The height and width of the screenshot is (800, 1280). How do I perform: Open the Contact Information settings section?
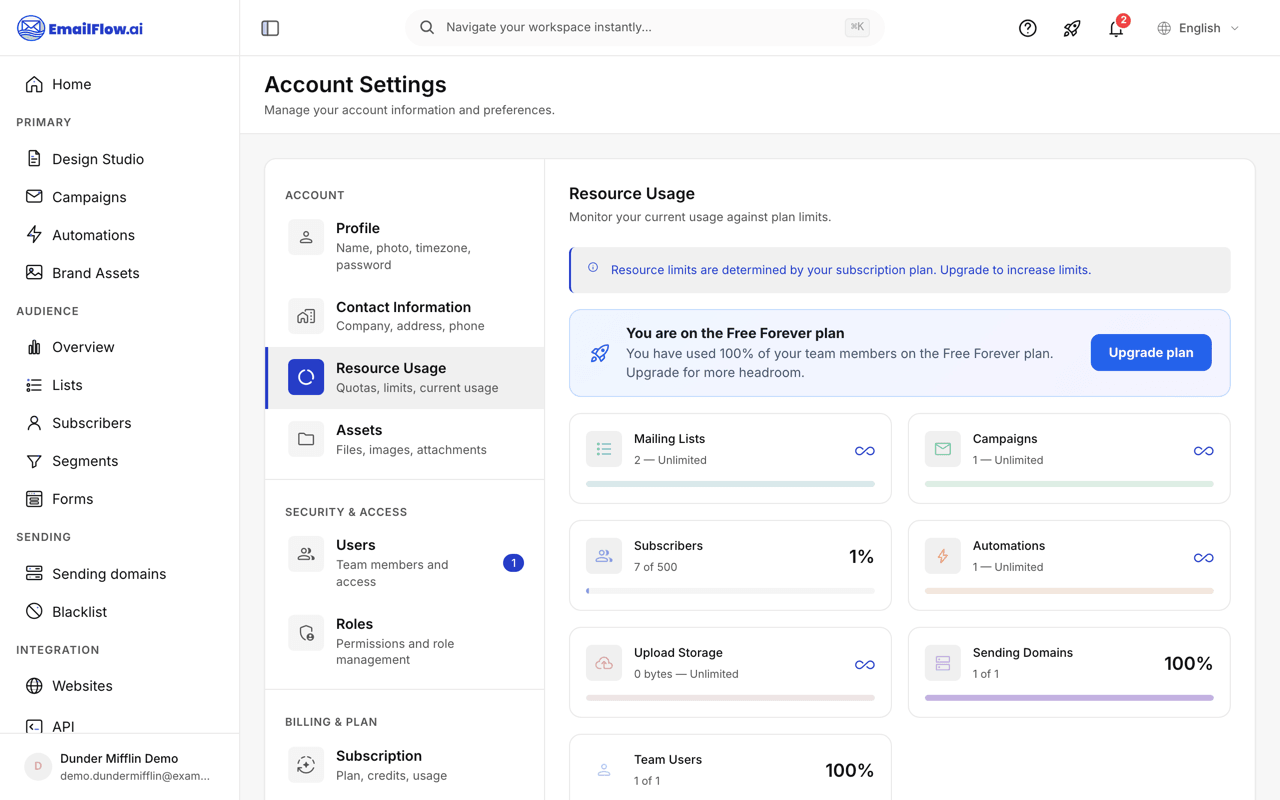[405, 316]
